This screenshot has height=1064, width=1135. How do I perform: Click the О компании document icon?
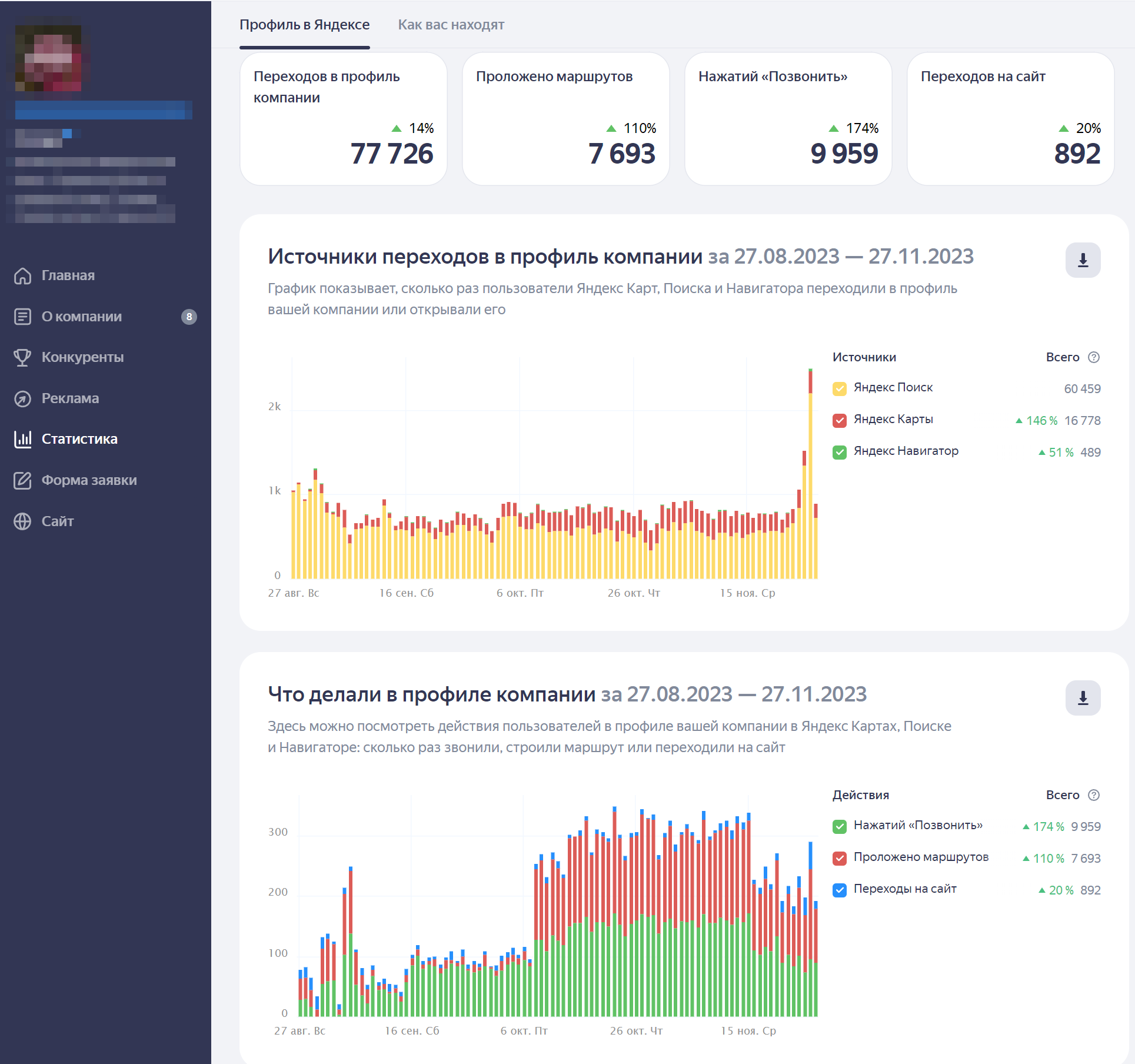(22, 317)
